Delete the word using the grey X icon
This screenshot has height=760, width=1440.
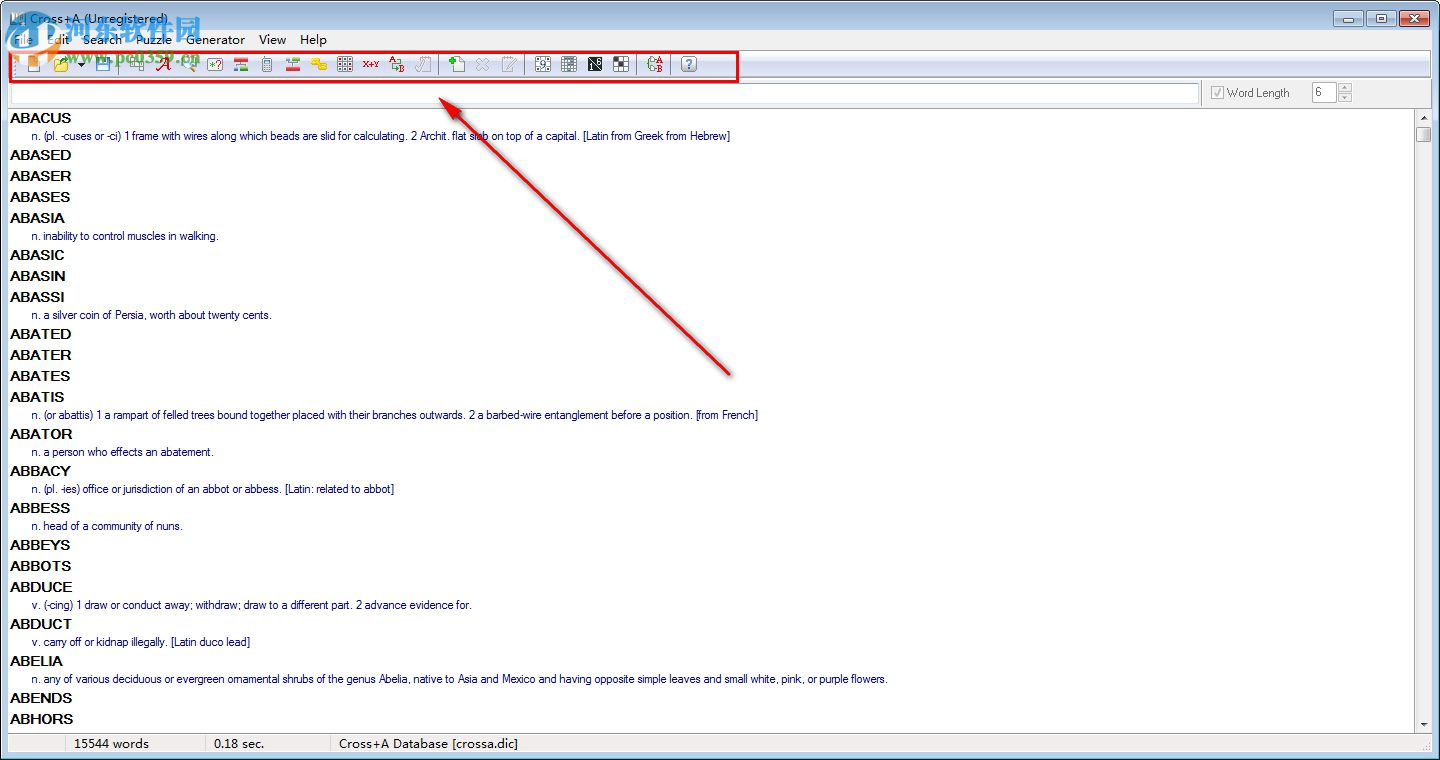point(483,64)
